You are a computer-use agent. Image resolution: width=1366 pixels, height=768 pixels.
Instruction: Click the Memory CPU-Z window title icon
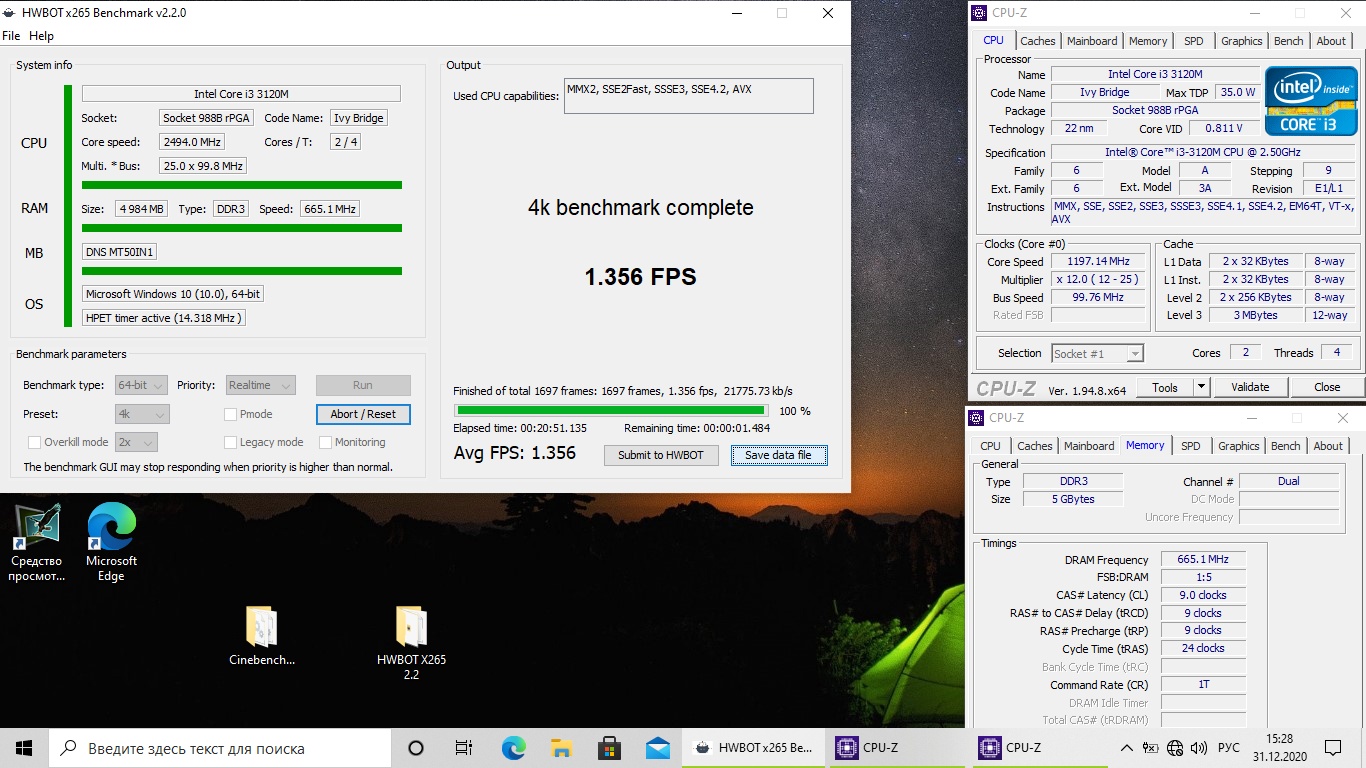[x=976, y=418]
